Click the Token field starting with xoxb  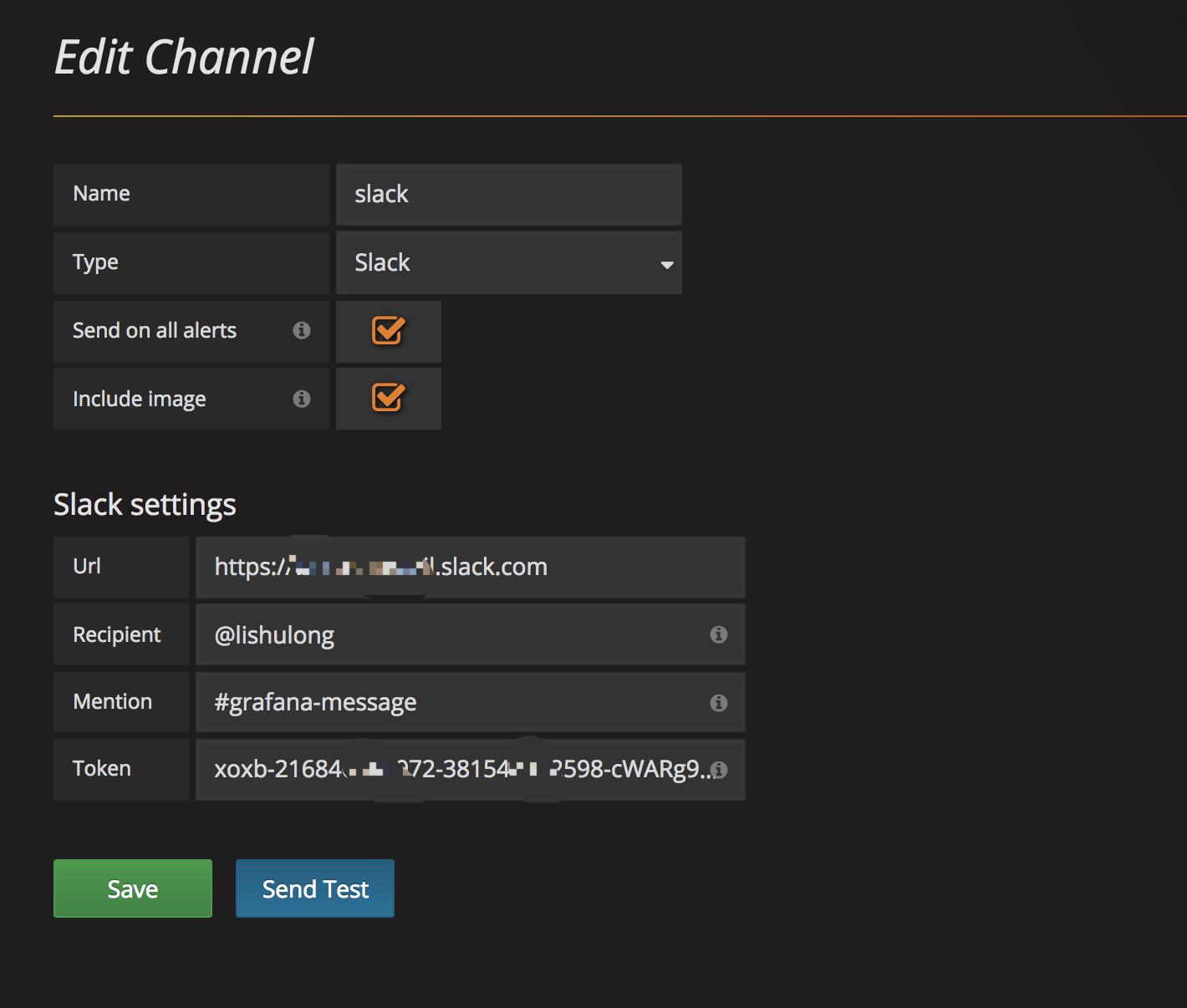(x=471, y=770)
